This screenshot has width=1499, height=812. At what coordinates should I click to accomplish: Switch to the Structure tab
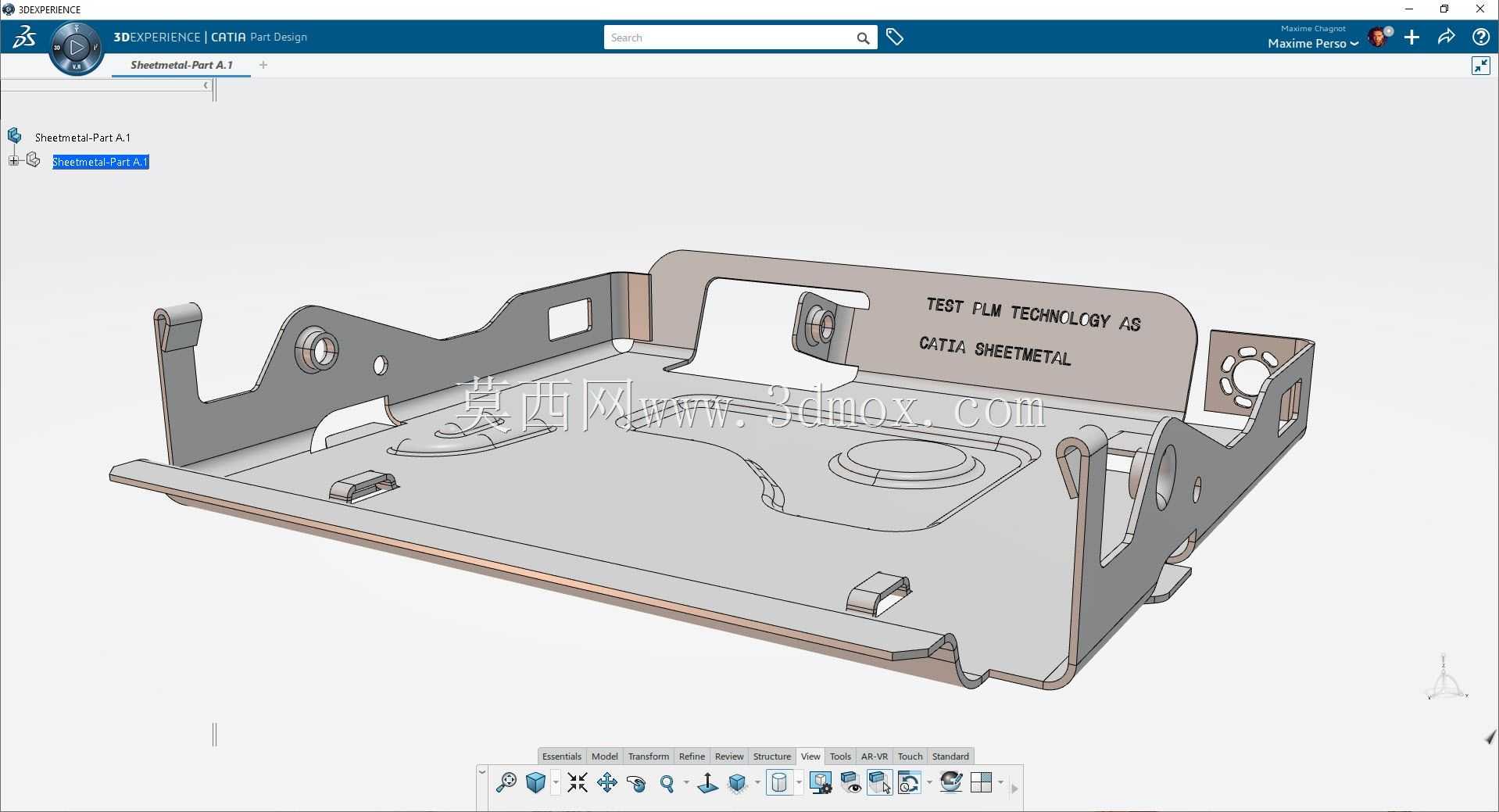(x=772, y=757)
